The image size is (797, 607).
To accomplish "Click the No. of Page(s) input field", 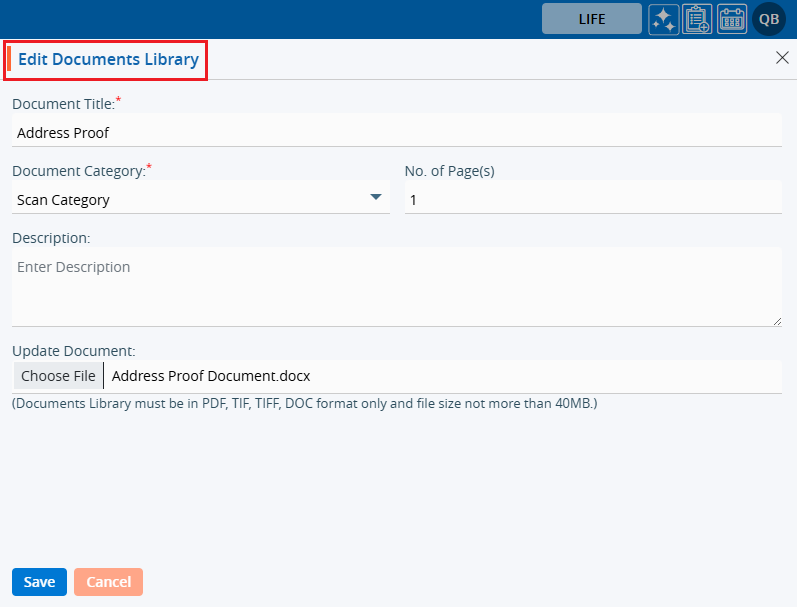I will pyautogui.click(x=592, y=199).
